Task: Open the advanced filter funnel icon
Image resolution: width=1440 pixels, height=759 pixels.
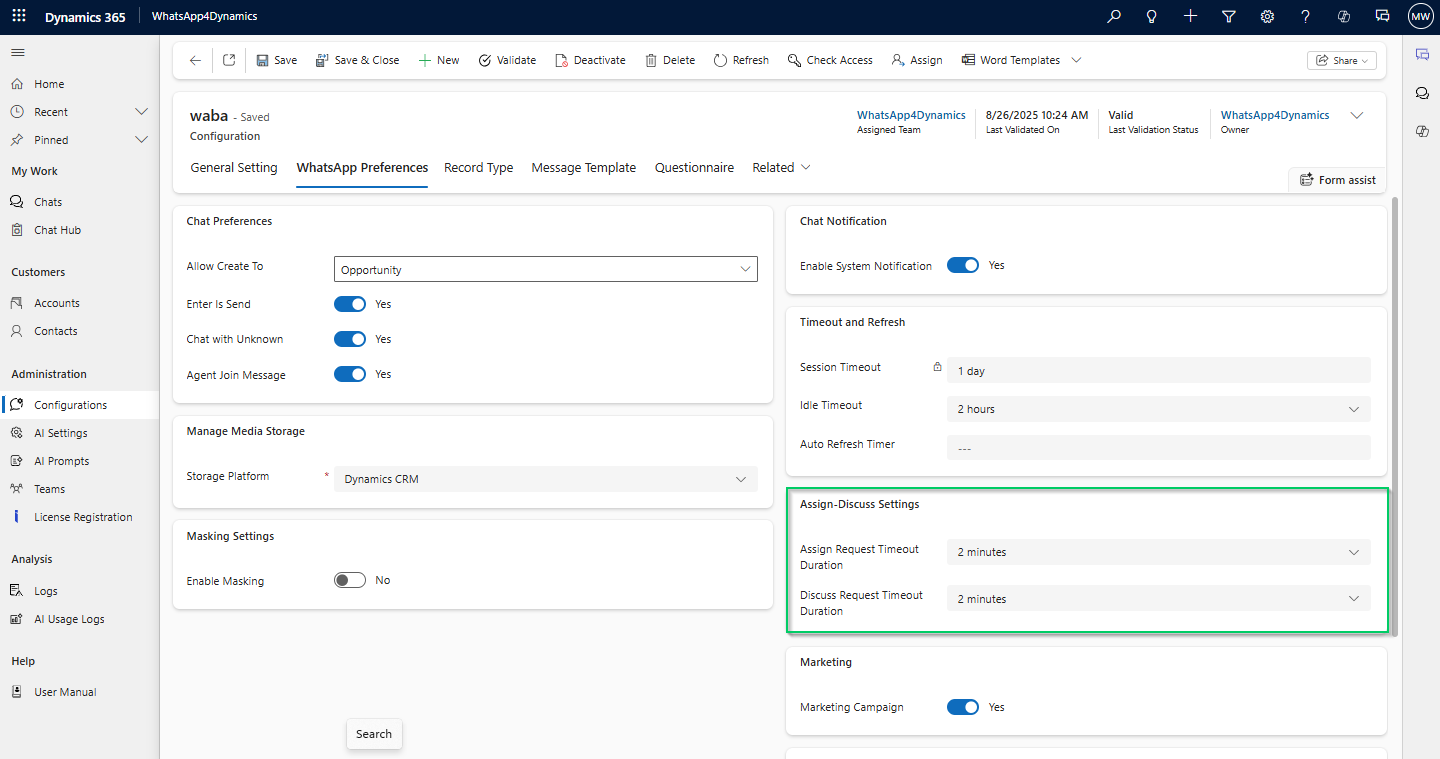Action: pos(1229,17)
